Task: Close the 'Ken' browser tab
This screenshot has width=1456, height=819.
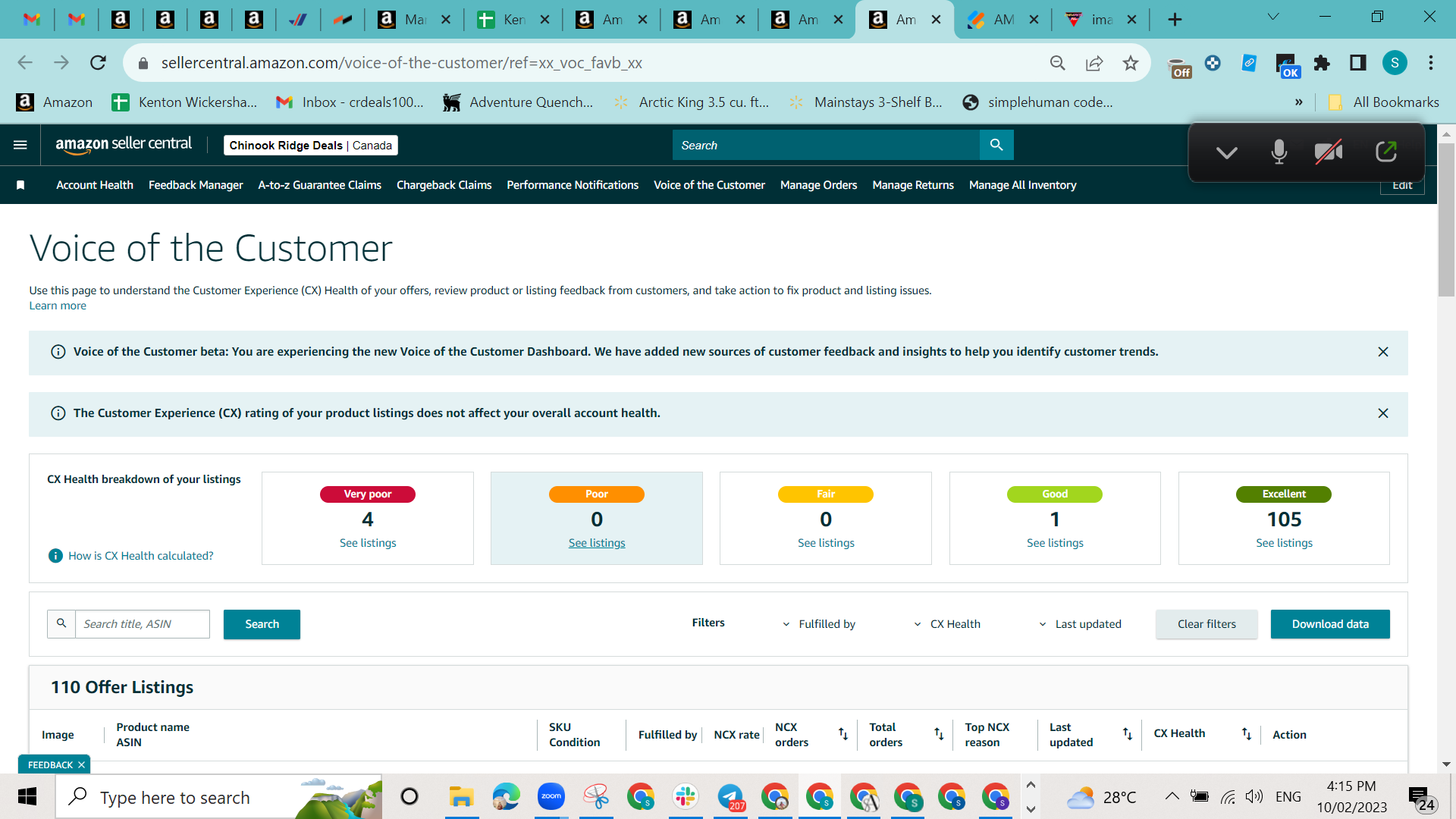Action: click(x=544, y=20)
